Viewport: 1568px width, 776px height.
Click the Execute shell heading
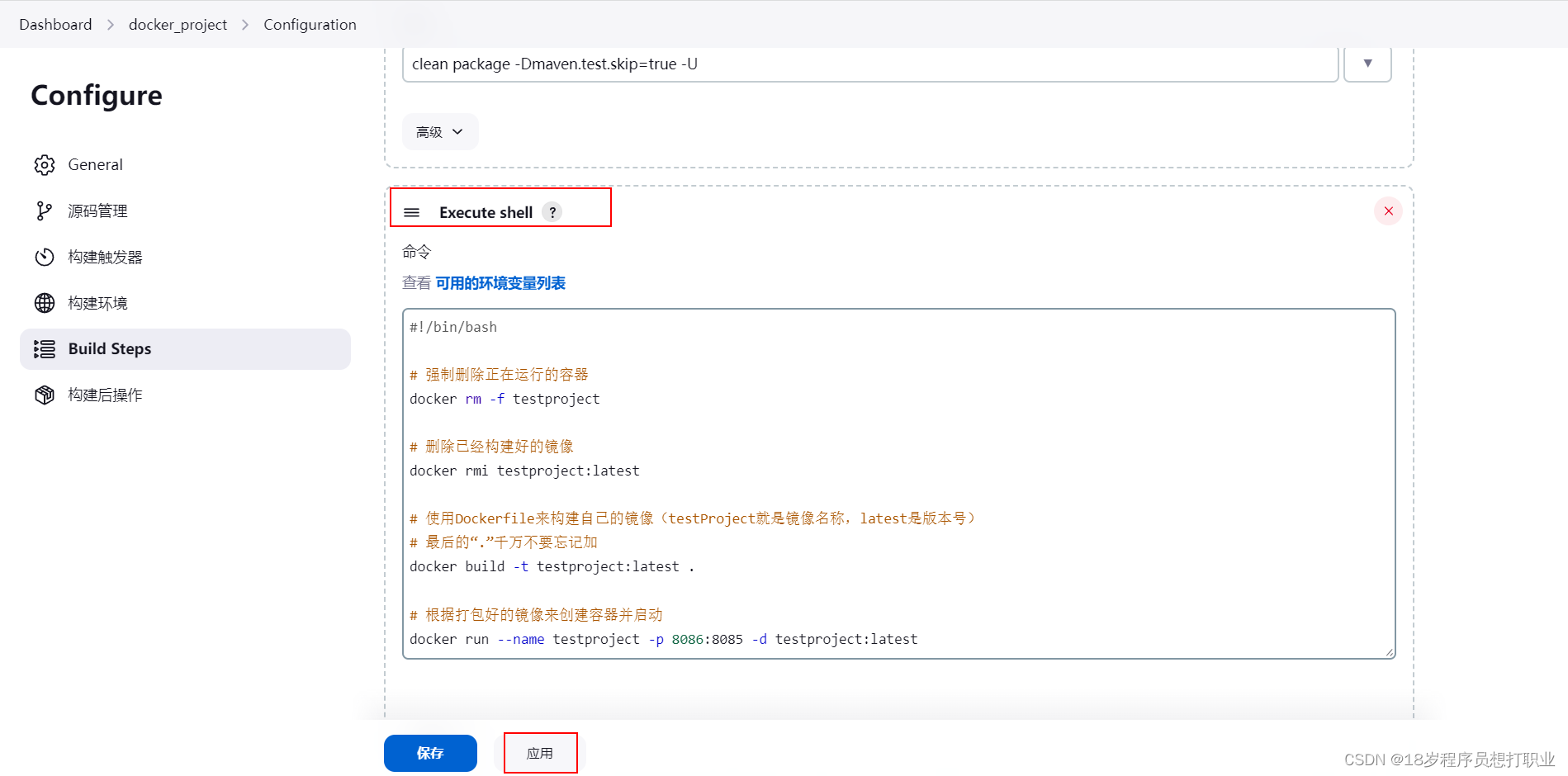coord(486,212)
